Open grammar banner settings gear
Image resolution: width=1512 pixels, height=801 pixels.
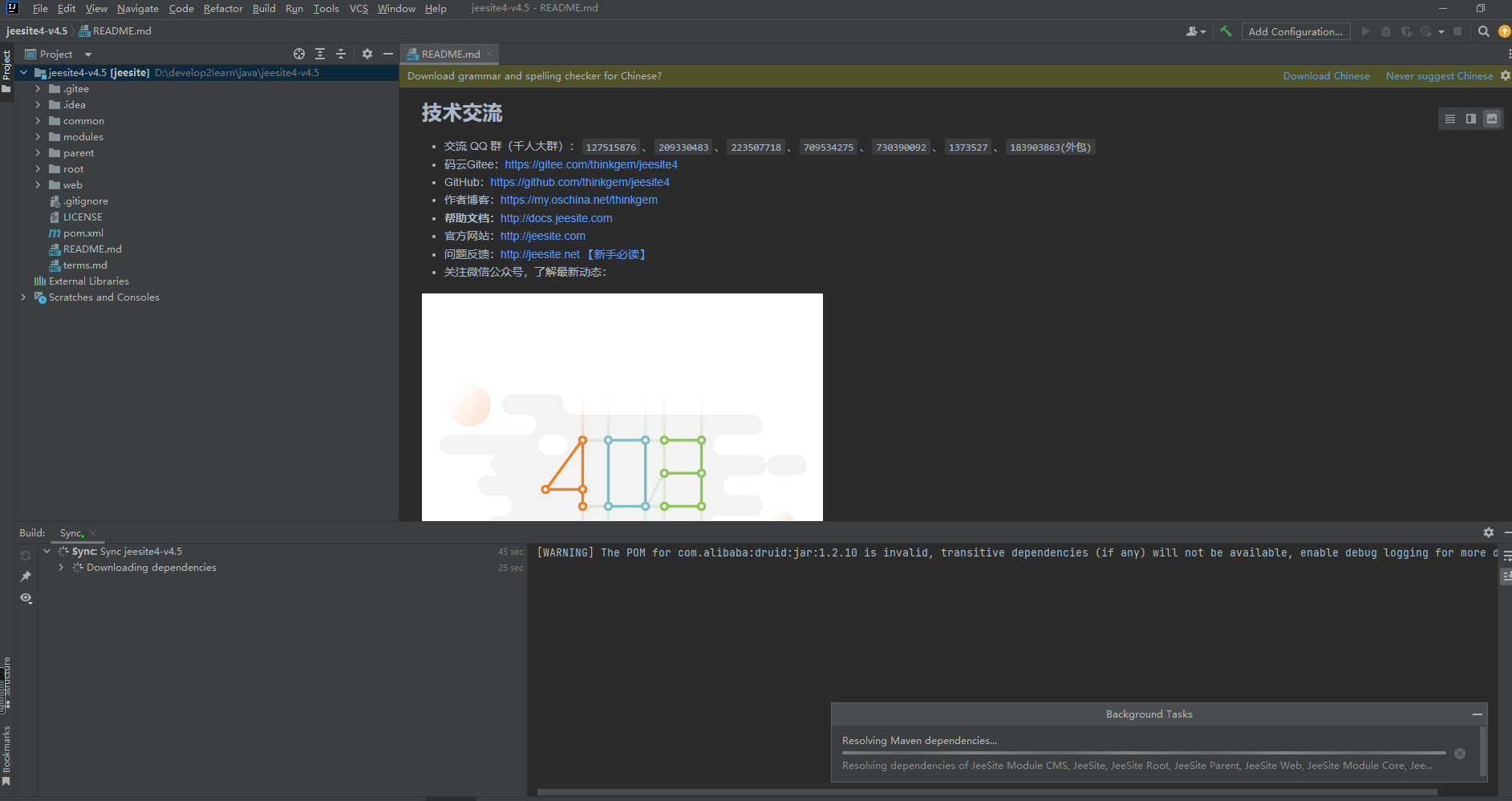click(1506, 75)
